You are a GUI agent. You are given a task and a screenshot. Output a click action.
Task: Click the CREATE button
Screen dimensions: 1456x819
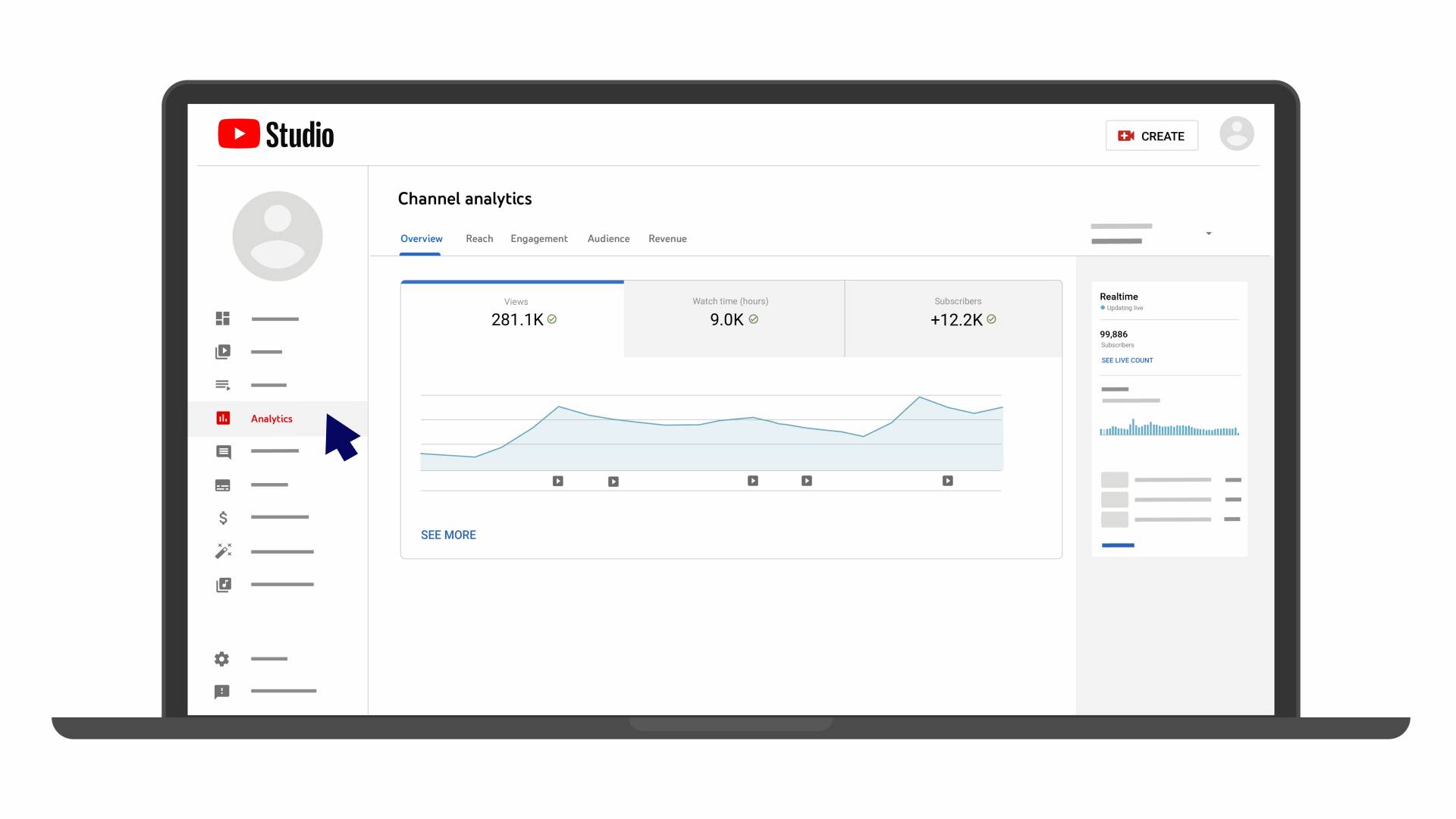pyautogui.click(x=1152, y=135)
